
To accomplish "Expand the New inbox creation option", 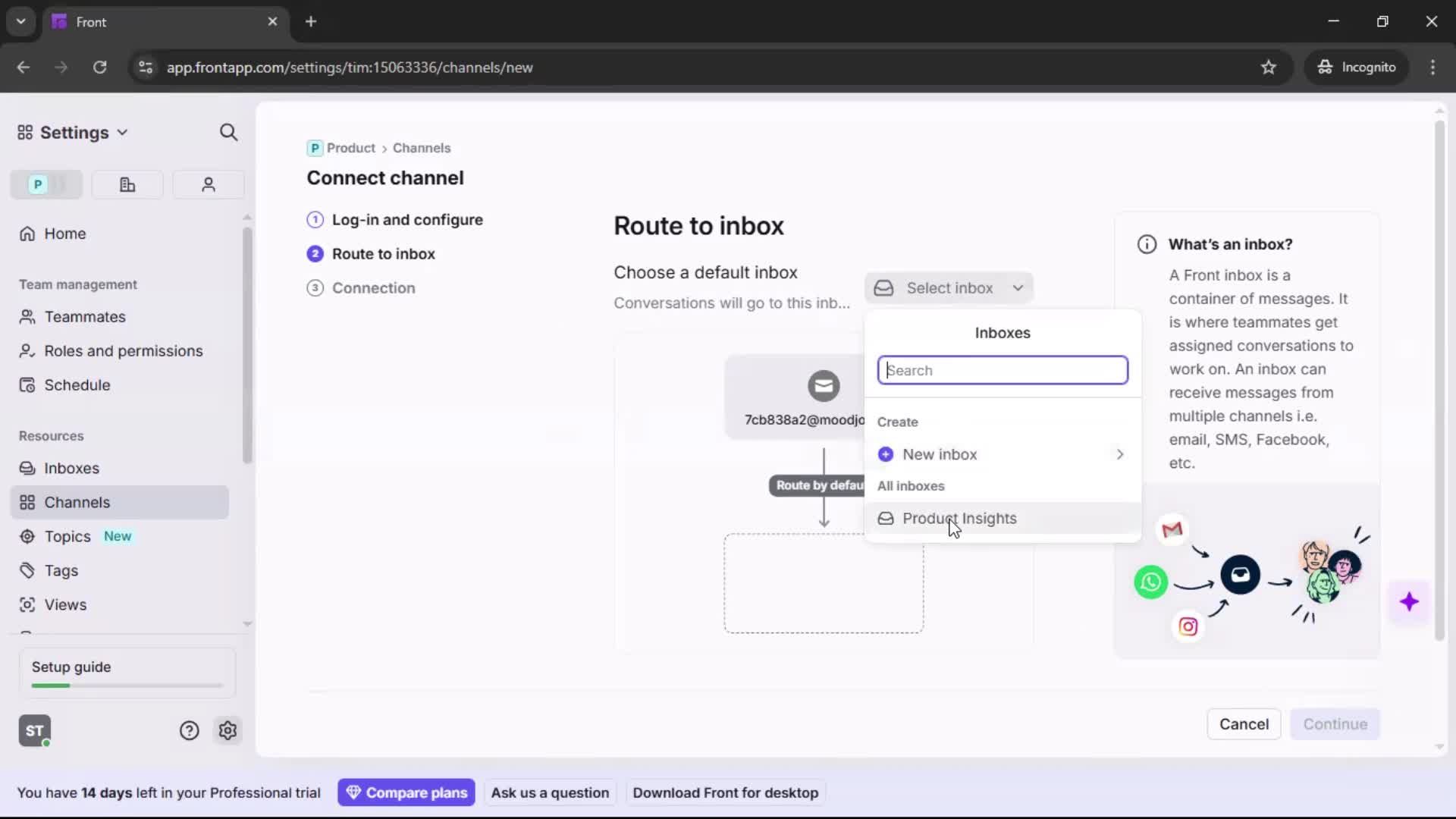I will (x=940, y=454).
